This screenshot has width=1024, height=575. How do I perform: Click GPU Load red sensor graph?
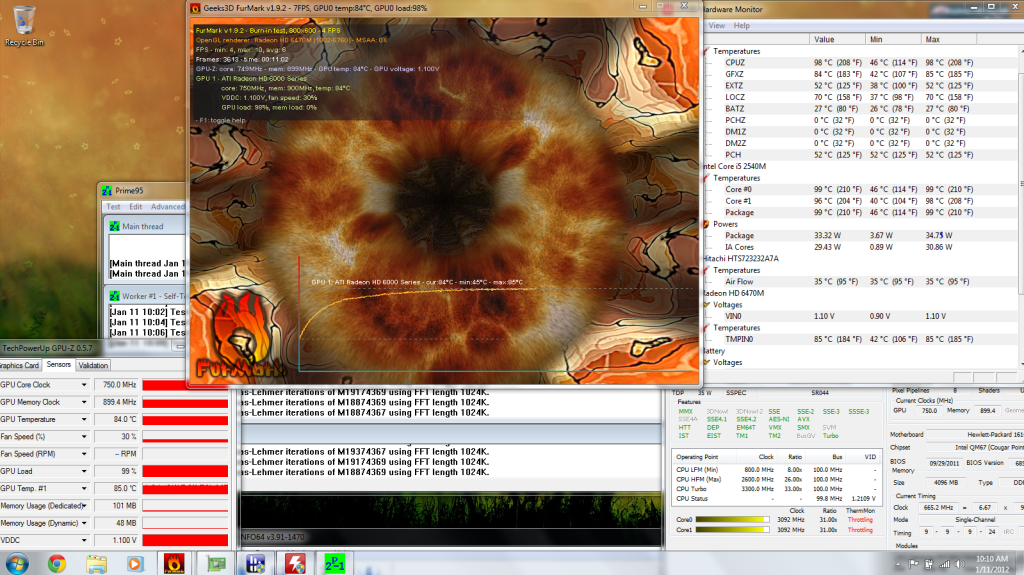(185, 471)
